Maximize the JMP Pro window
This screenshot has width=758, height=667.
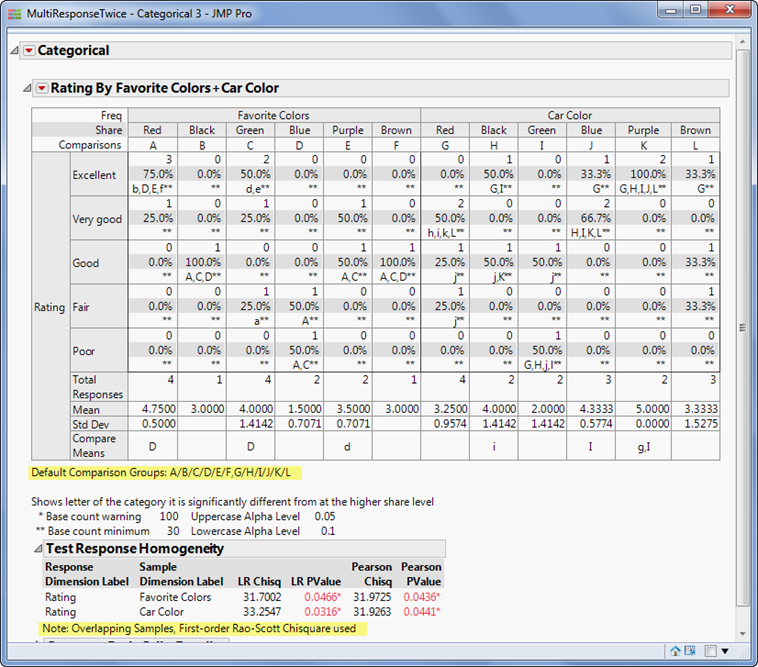695,10
